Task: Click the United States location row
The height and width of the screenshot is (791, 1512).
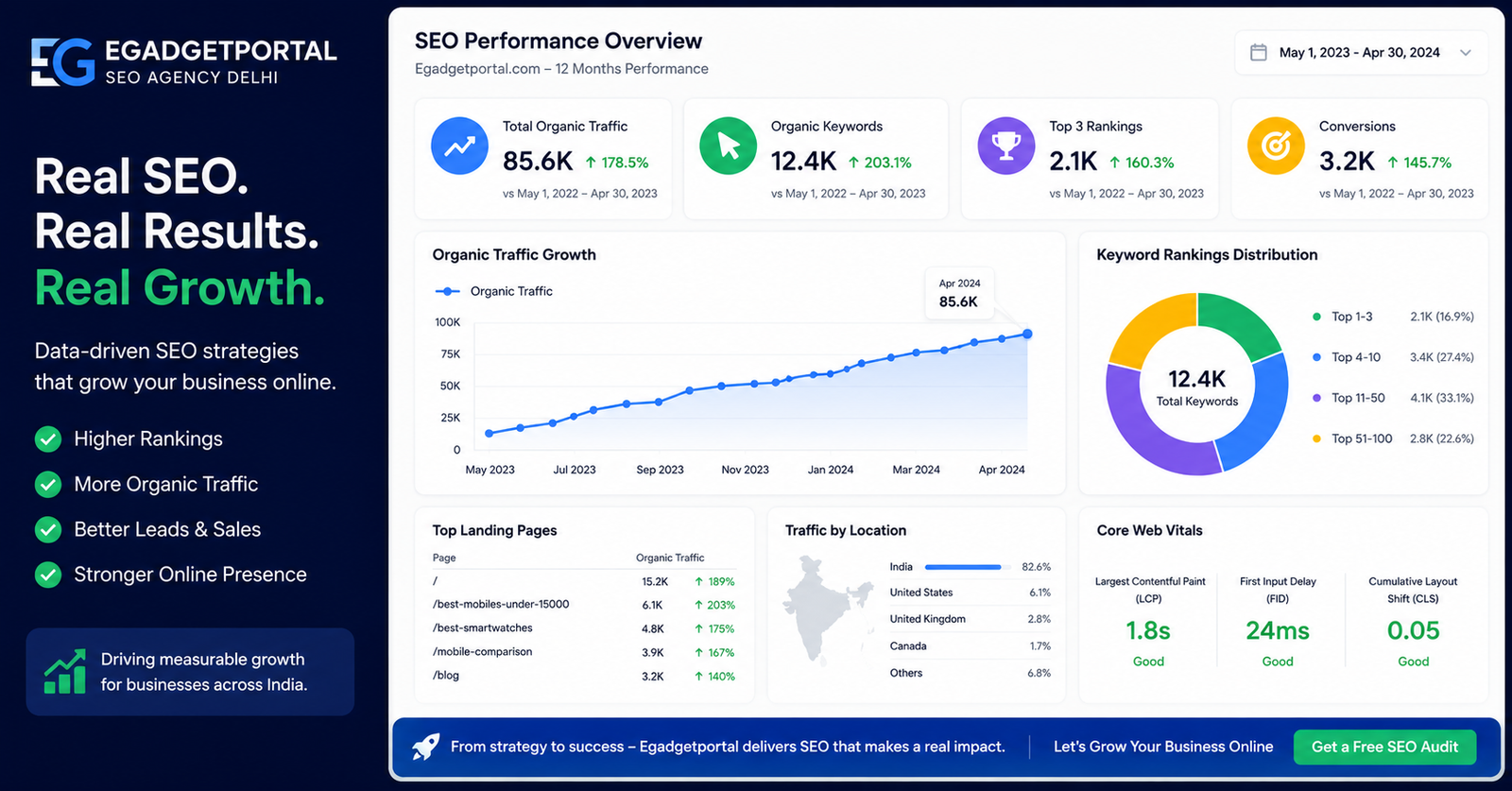Action: pos(970,593)
